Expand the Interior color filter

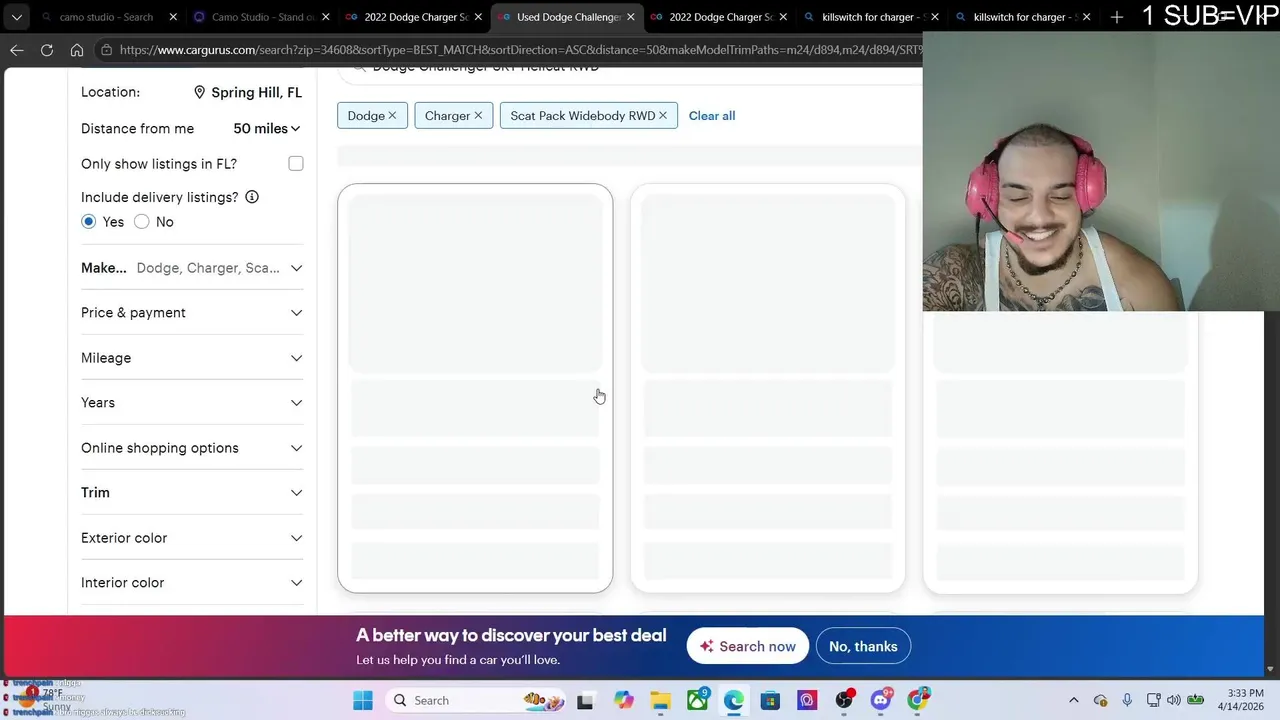coord(192,583)
